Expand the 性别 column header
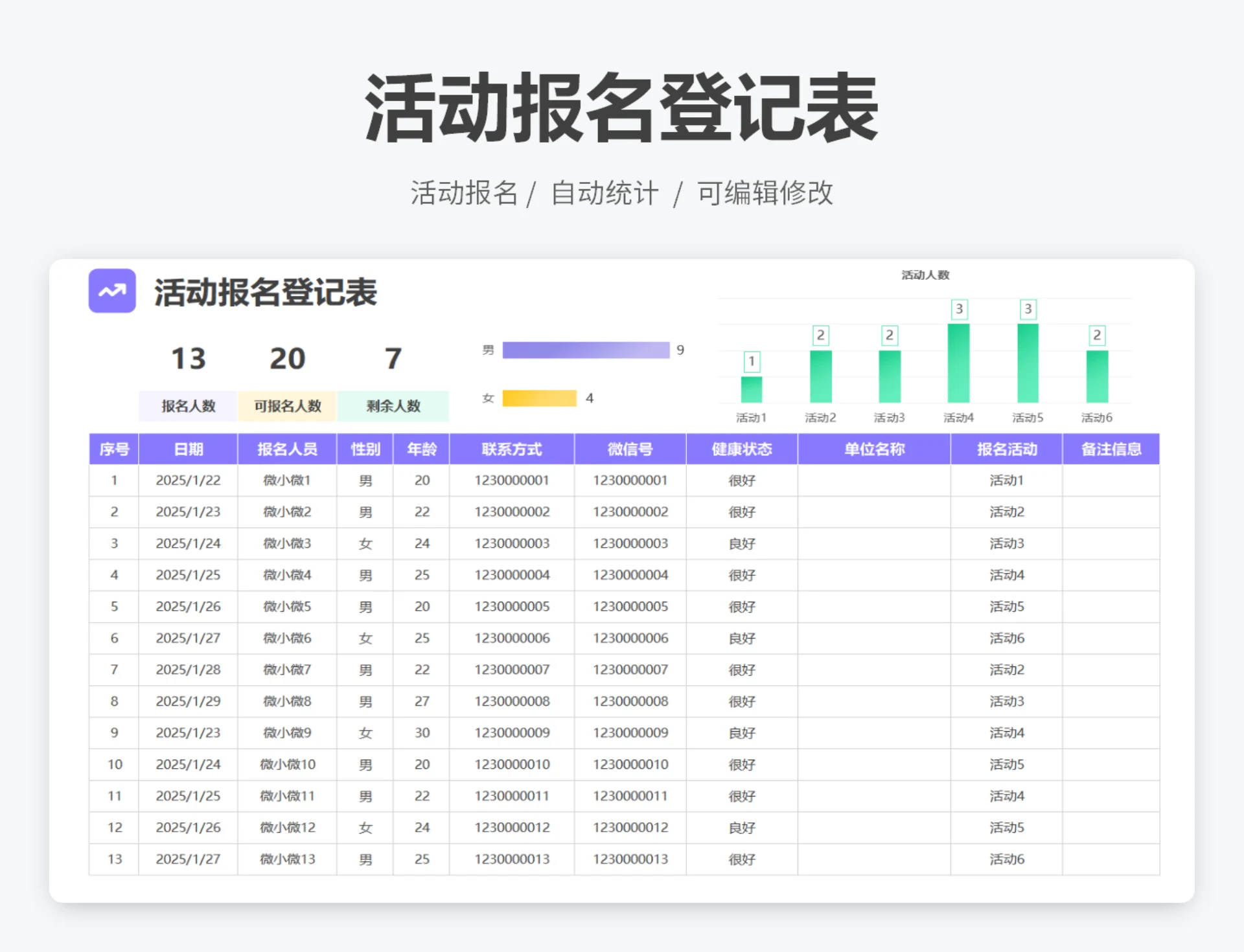Screen dimensions: 1244x952 click(x=365, y=449)
